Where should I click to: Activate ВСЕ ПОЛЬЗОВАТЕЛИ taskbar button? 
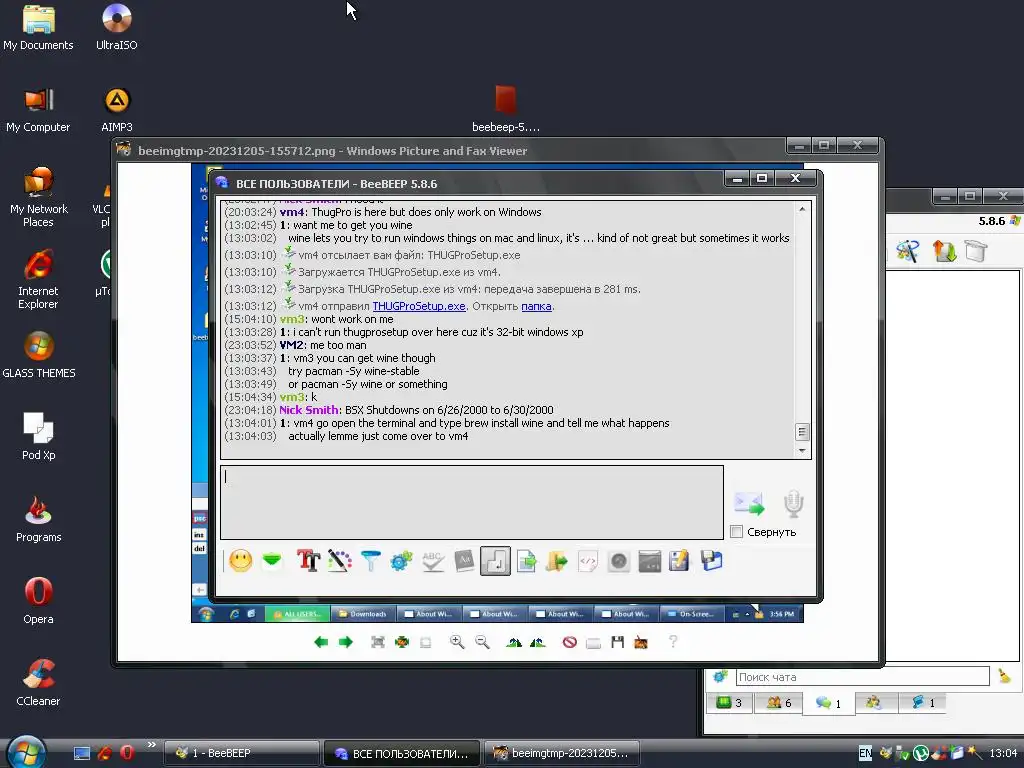[402, 753]
